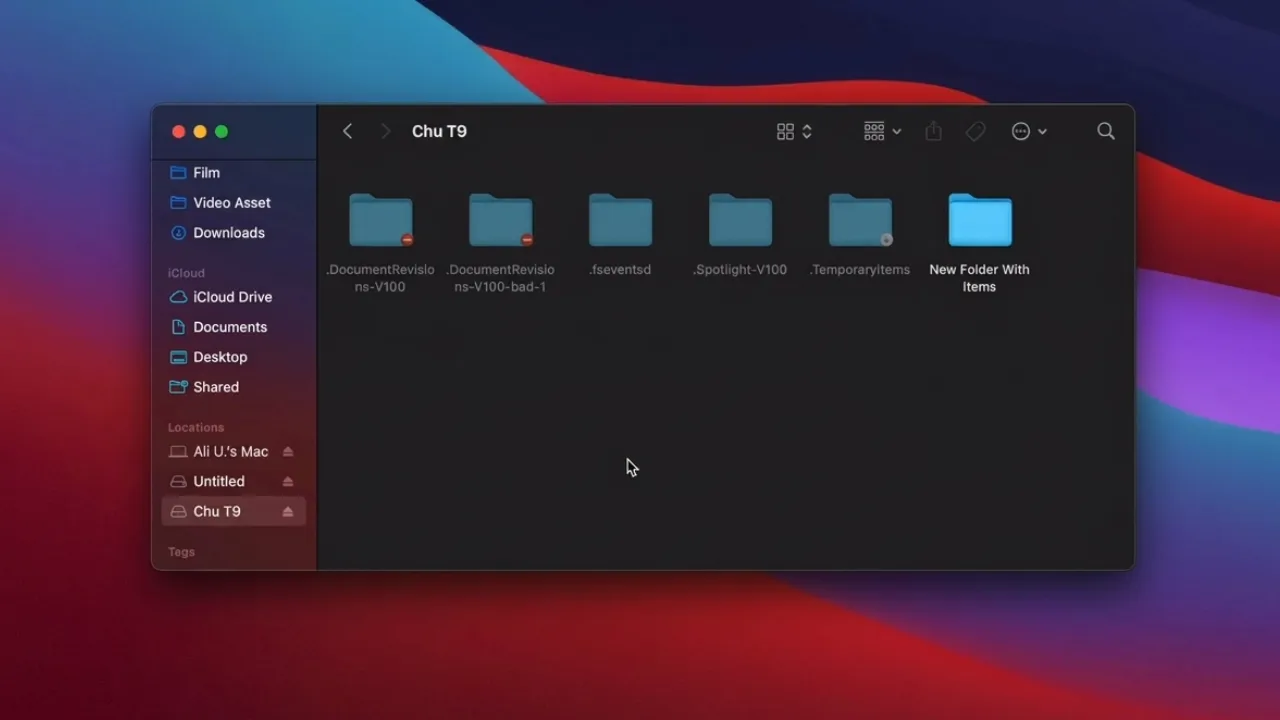Open the More actions ellipsis menu
The width and height of the screenshot is (1280, 720).
pos(1029,131)
